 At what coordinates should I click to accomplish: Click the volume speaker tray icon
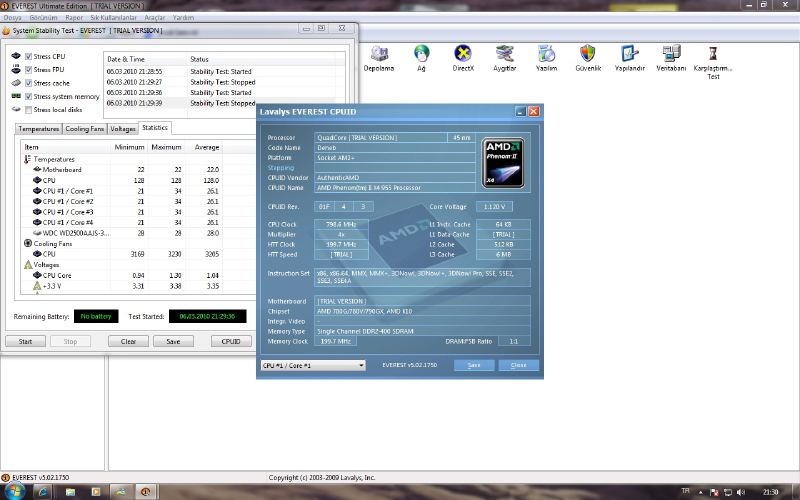(740, 492)
